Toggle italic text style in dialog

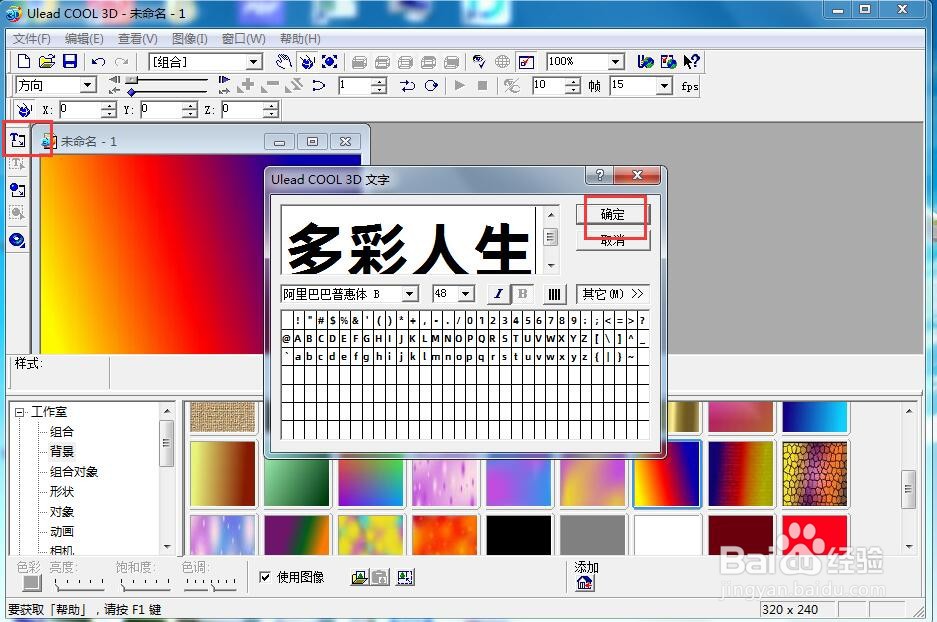click(498, 294)
